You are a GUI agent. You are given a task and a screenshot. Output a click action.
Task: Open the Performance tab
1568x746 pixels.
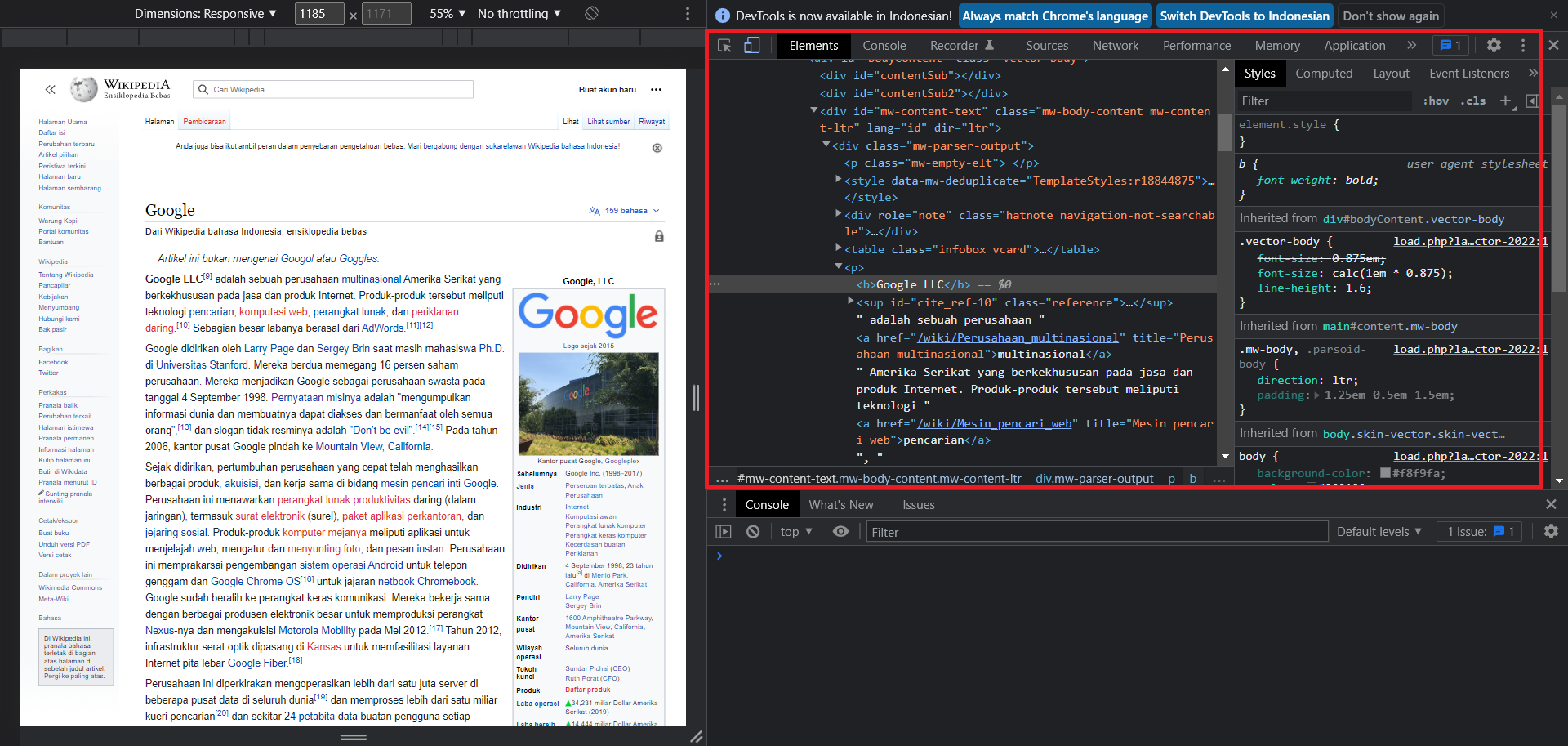1196,46
